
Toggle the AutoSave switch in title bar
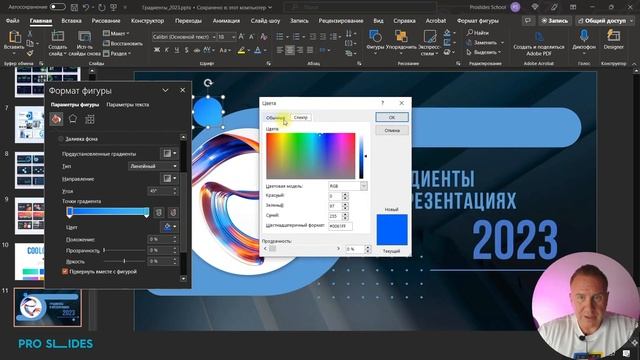pos(58,7)
